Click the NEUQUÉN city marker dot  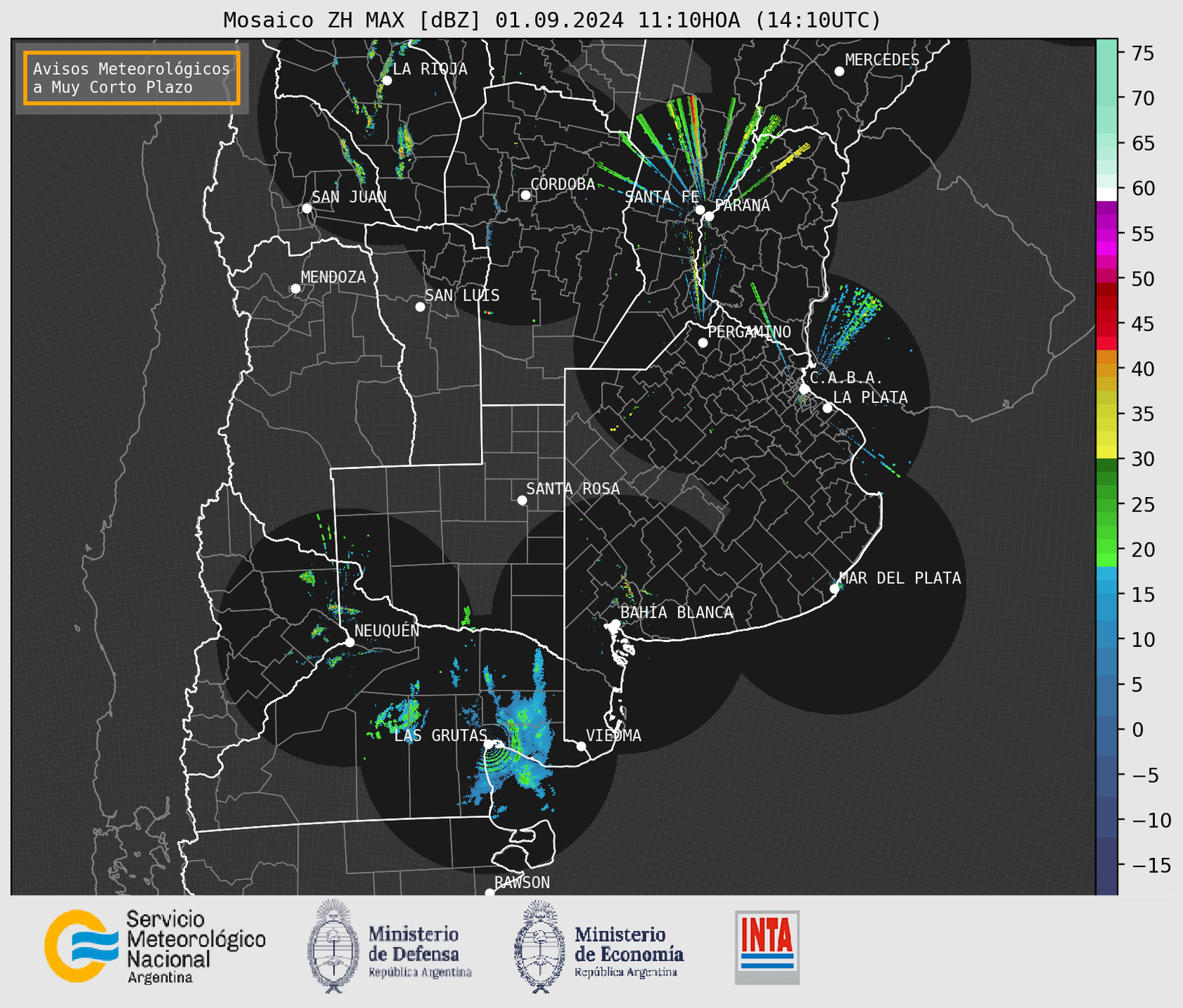[x=350, y=642]
